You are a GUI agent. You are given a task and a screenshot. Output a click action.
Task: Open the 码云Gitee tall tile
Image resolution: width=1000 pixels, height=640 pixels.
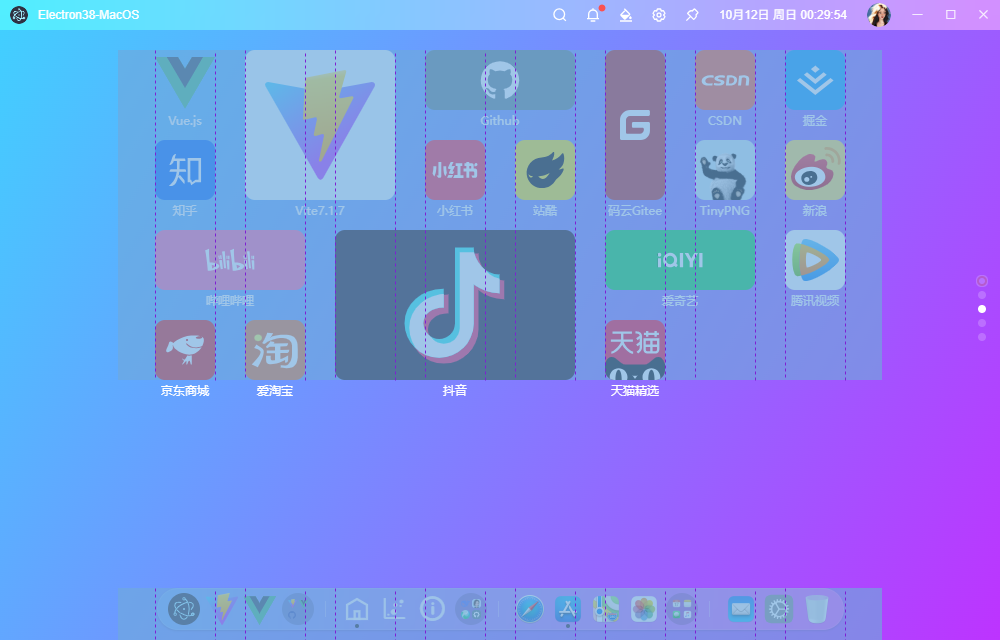[x=635, y=125]
